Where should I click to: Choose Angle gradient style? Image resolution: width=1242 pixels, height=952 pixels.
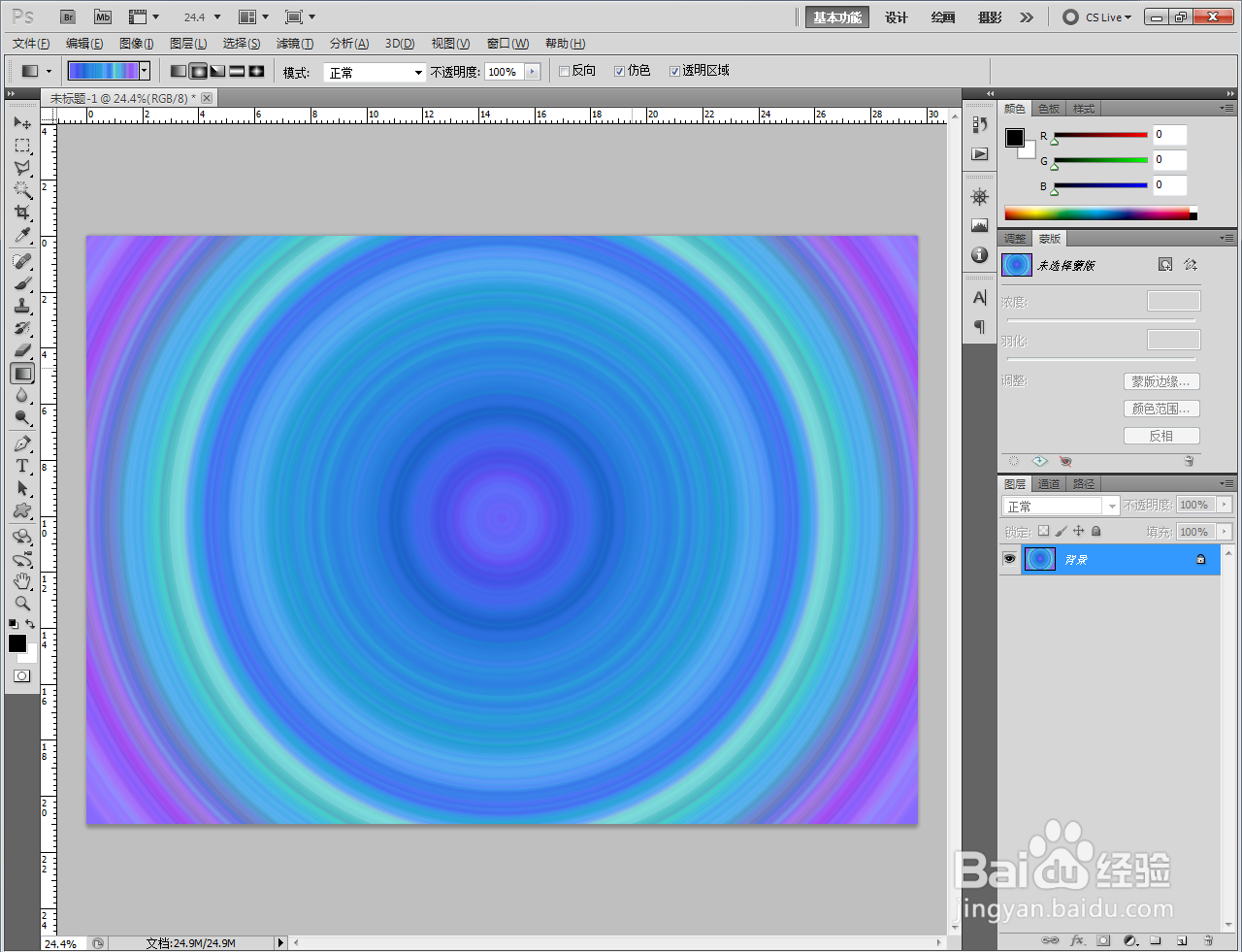(217, 71)
